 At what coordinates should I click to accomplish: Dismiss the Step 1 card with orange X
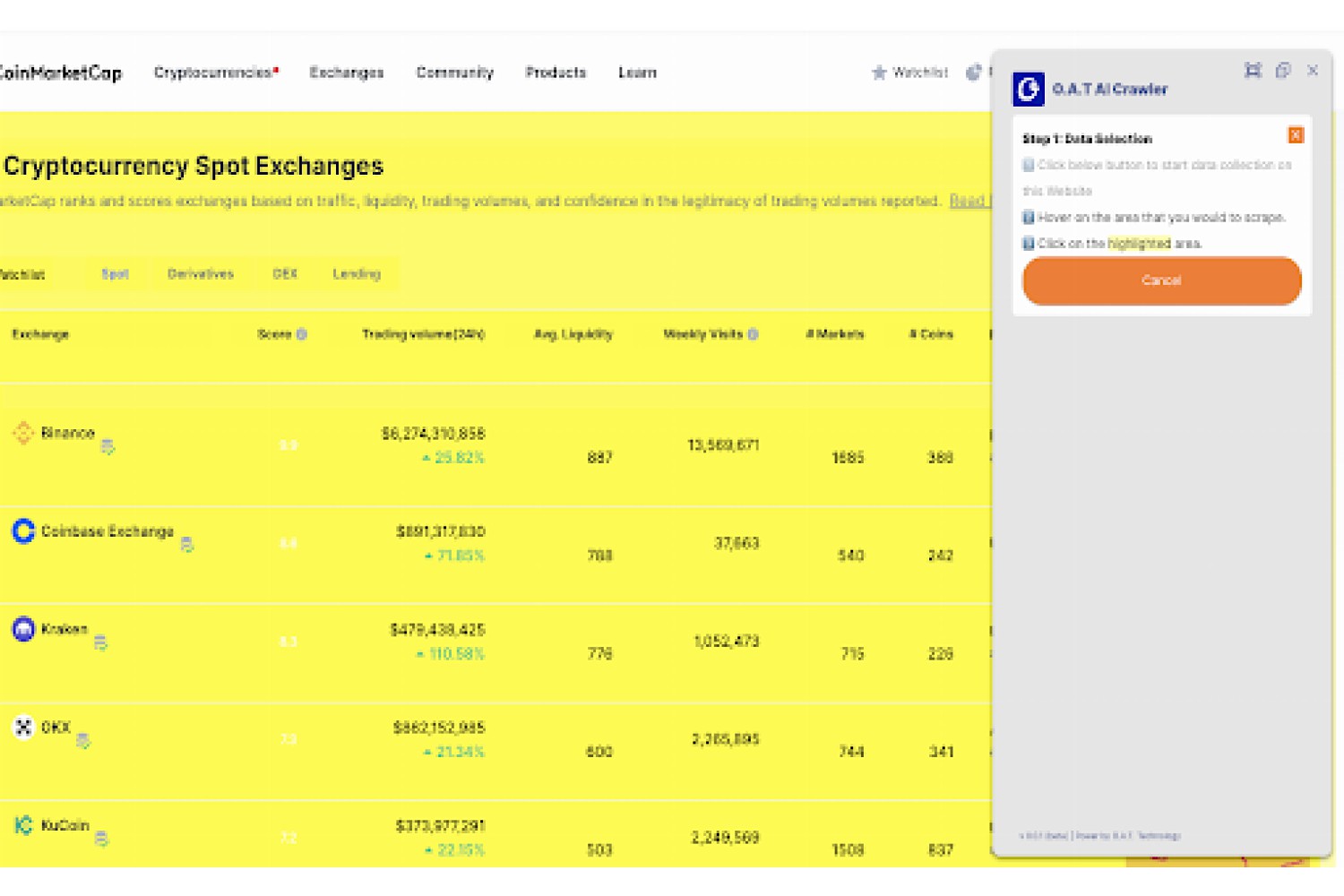tap(1296, 135)
